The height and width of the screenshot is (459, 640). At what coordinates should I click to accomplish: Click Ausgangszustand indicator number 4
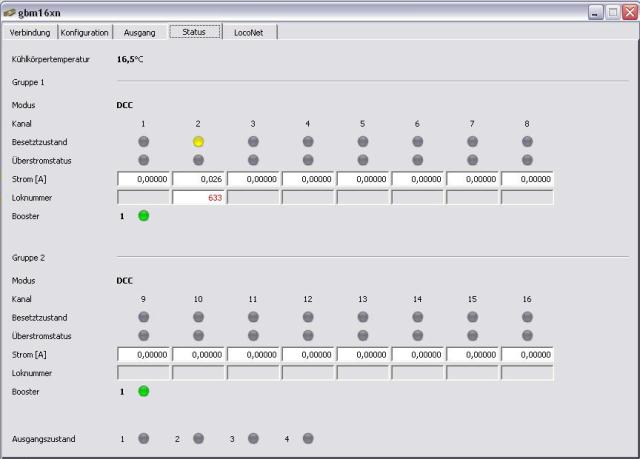(308, 438)
